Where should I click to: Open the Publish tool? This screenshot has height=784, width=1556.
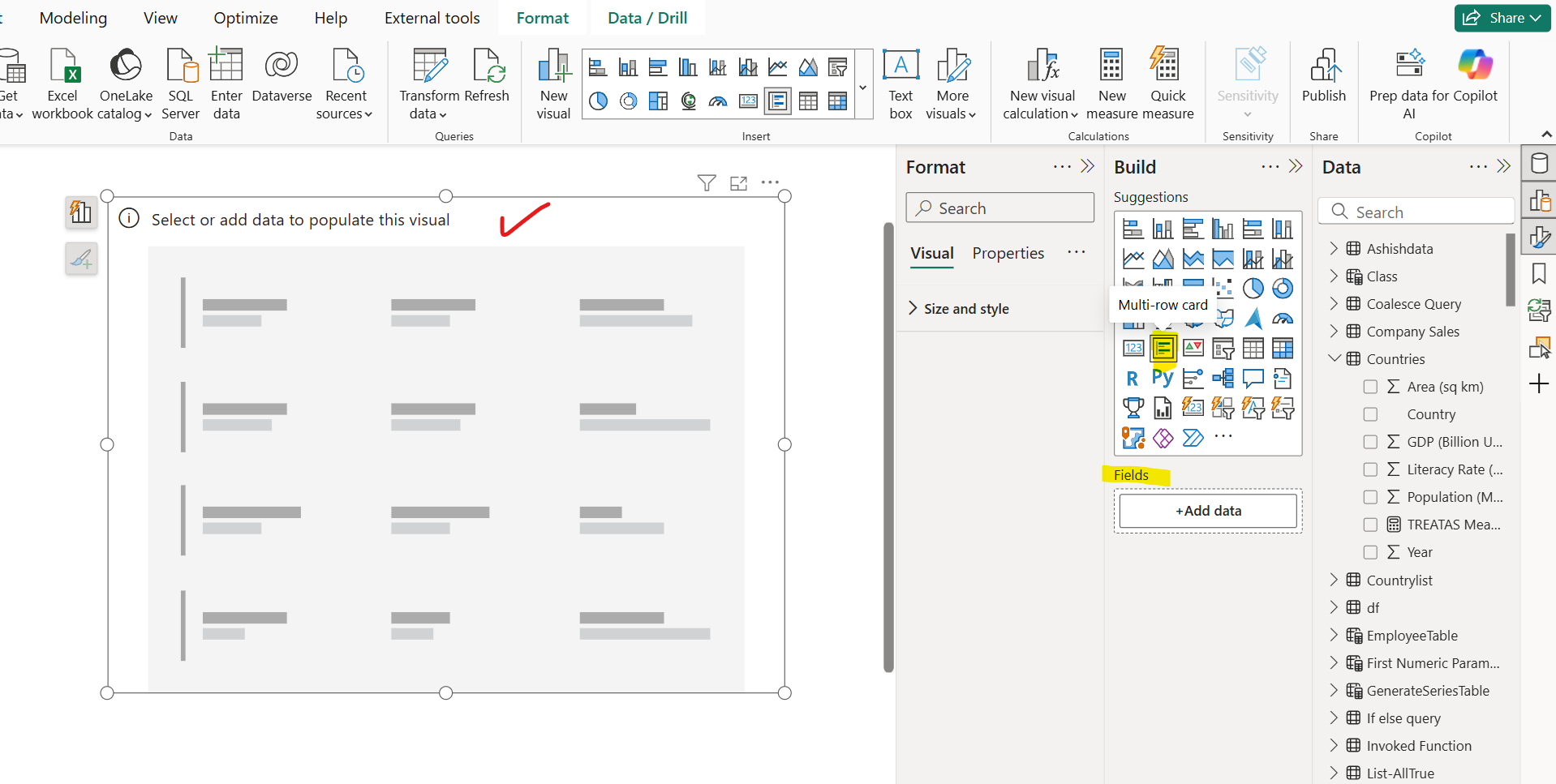point(1323,81)
